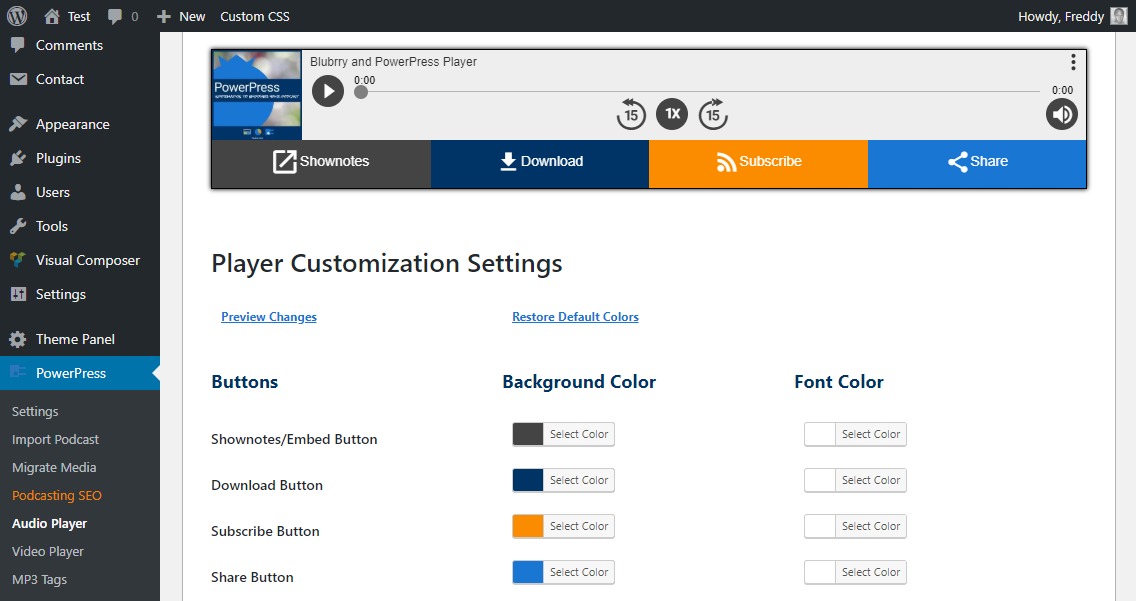This screenshot has height=601, width=1136.
Task: Mute the player volume icon
Action: coord(1061,114)
